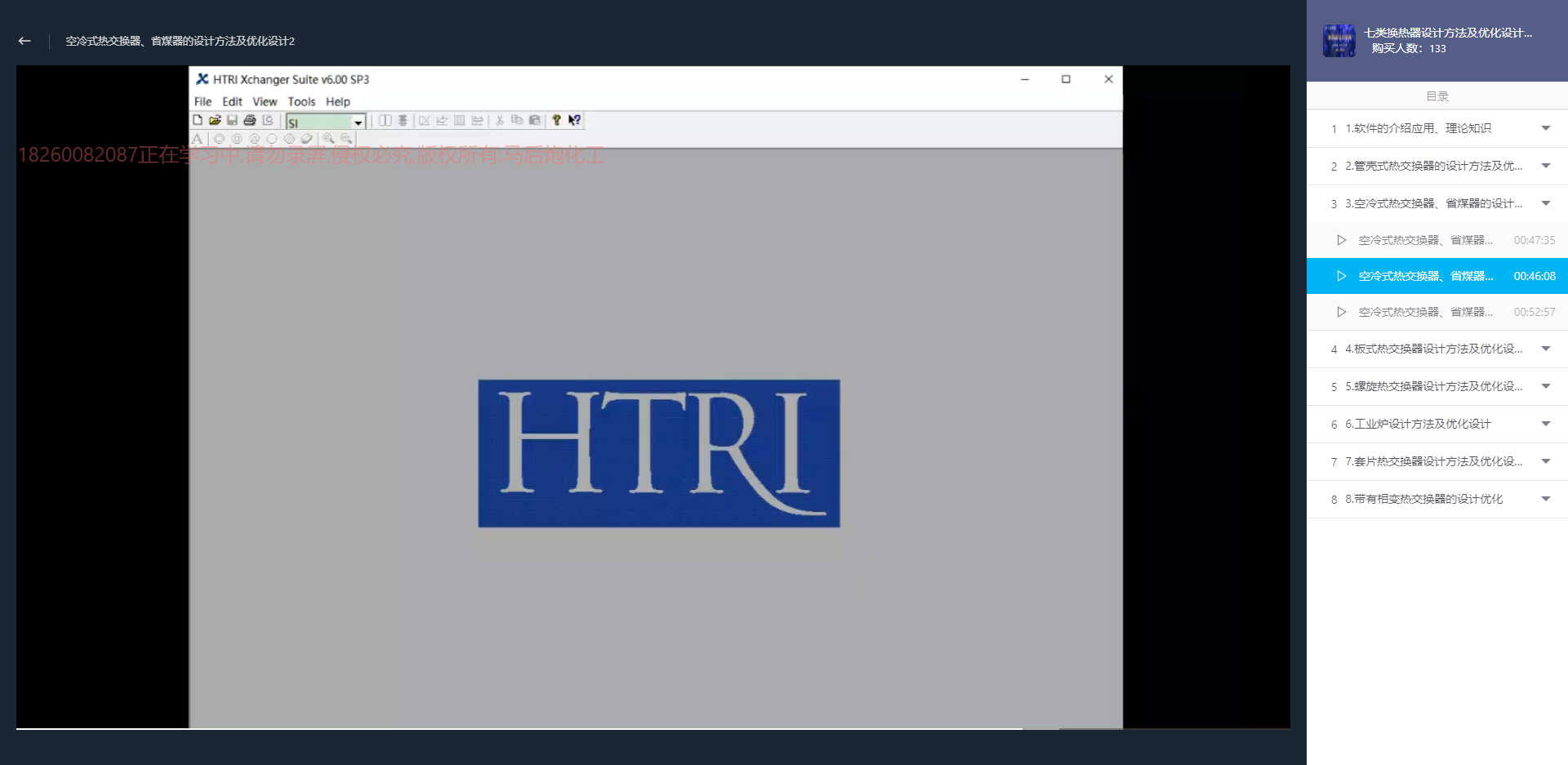This screenshot has height=765, width=1568.
Task: Click the course thumbnail in the sidebar header
Action: pyautogui.click(x=1339, y=40)
